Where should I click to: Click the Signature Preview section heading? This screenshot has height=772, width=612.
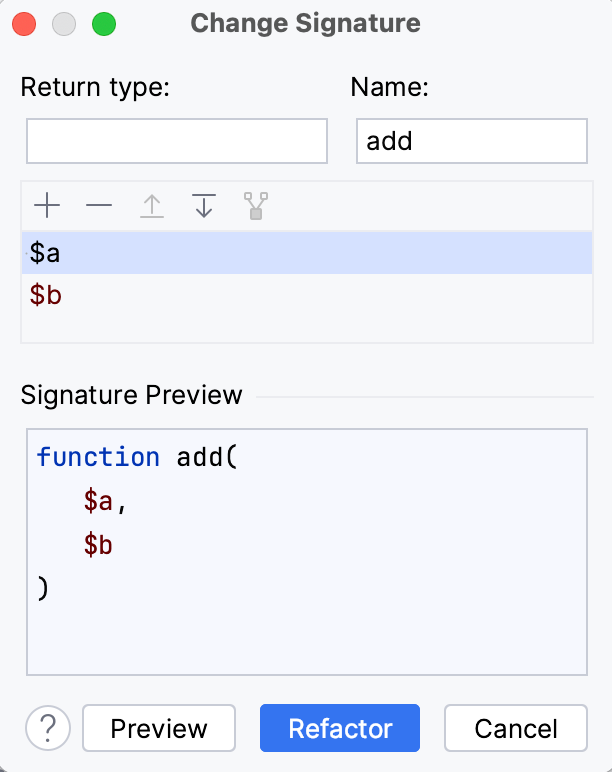point(131,394)
